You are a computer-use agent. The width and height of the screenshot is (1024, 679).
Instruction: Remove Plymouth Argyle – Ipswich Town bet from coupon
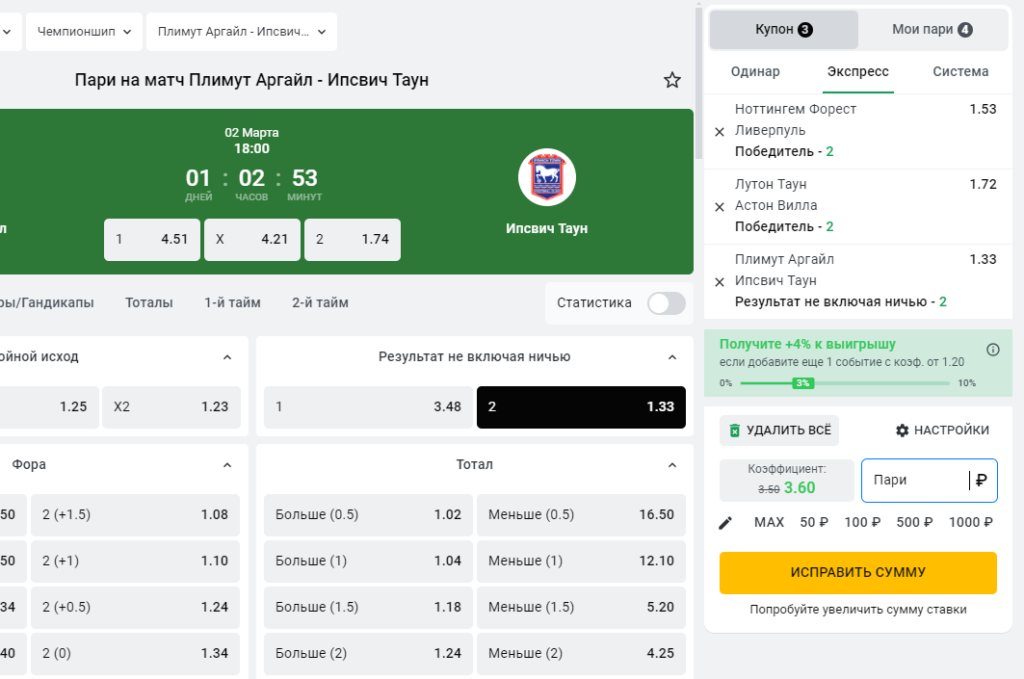click(720, 282)
